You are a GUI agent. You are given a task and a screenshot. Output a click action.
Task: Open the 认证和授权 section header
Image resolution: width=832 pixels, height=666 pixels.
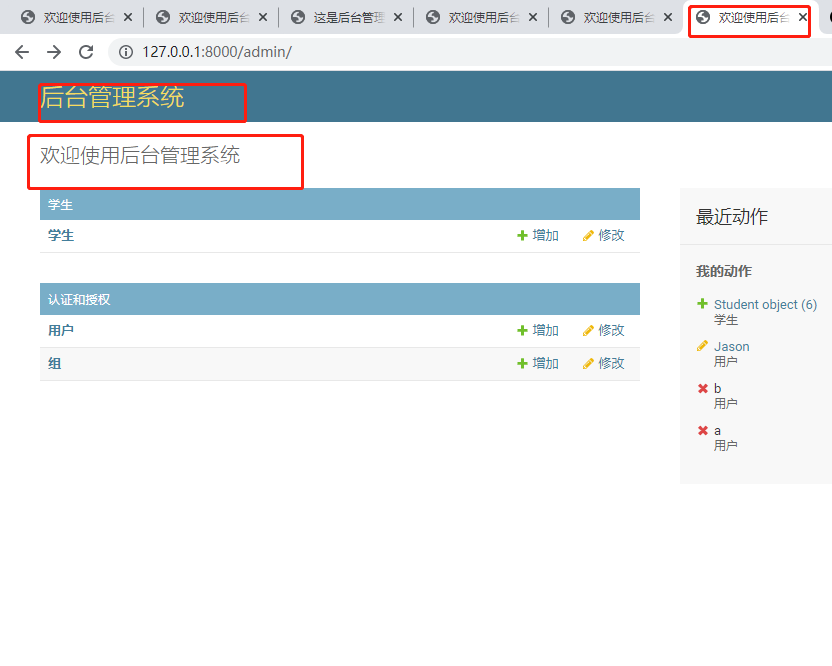click(x=79, y=300)
